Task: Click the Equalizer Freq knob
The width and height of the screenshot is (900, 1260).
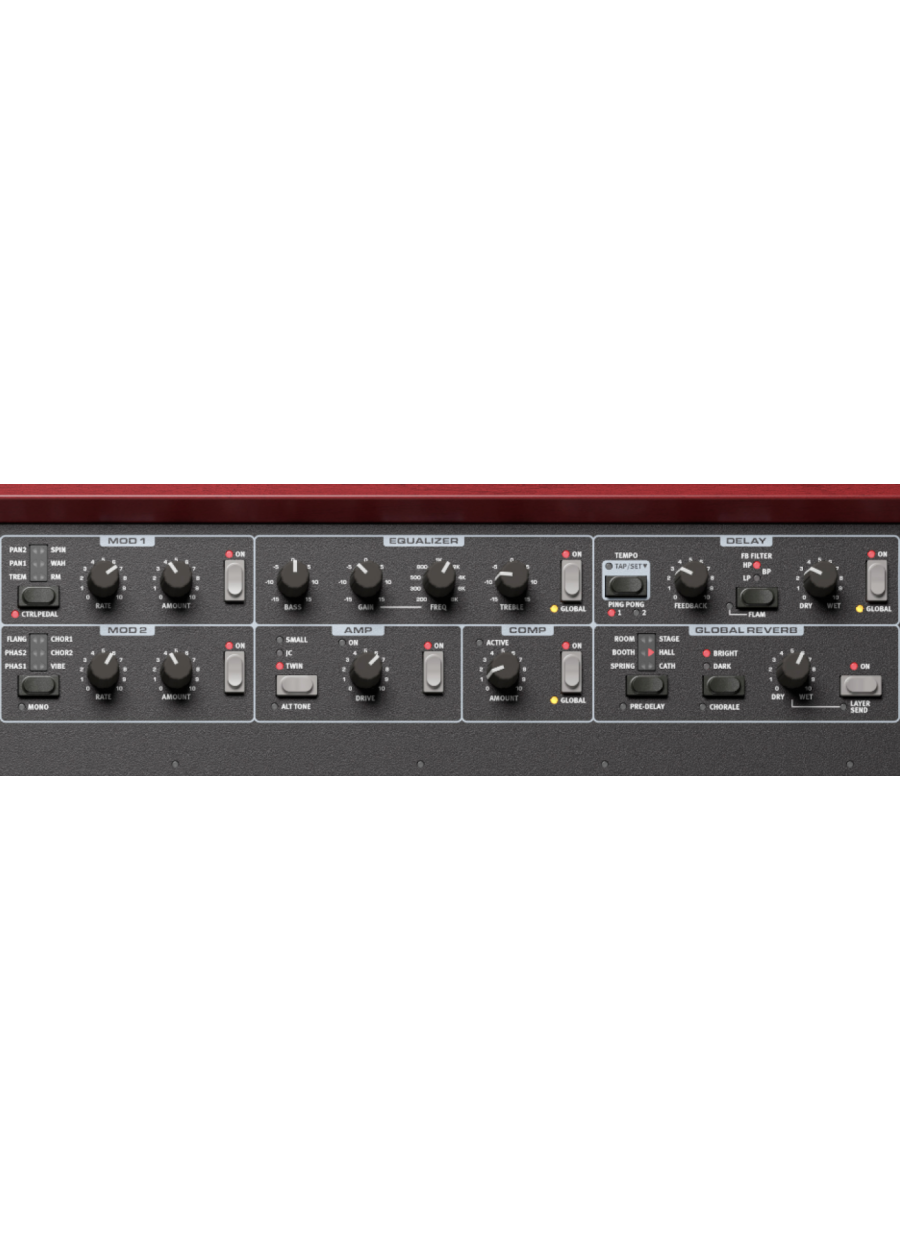Action: coord(439,581)
